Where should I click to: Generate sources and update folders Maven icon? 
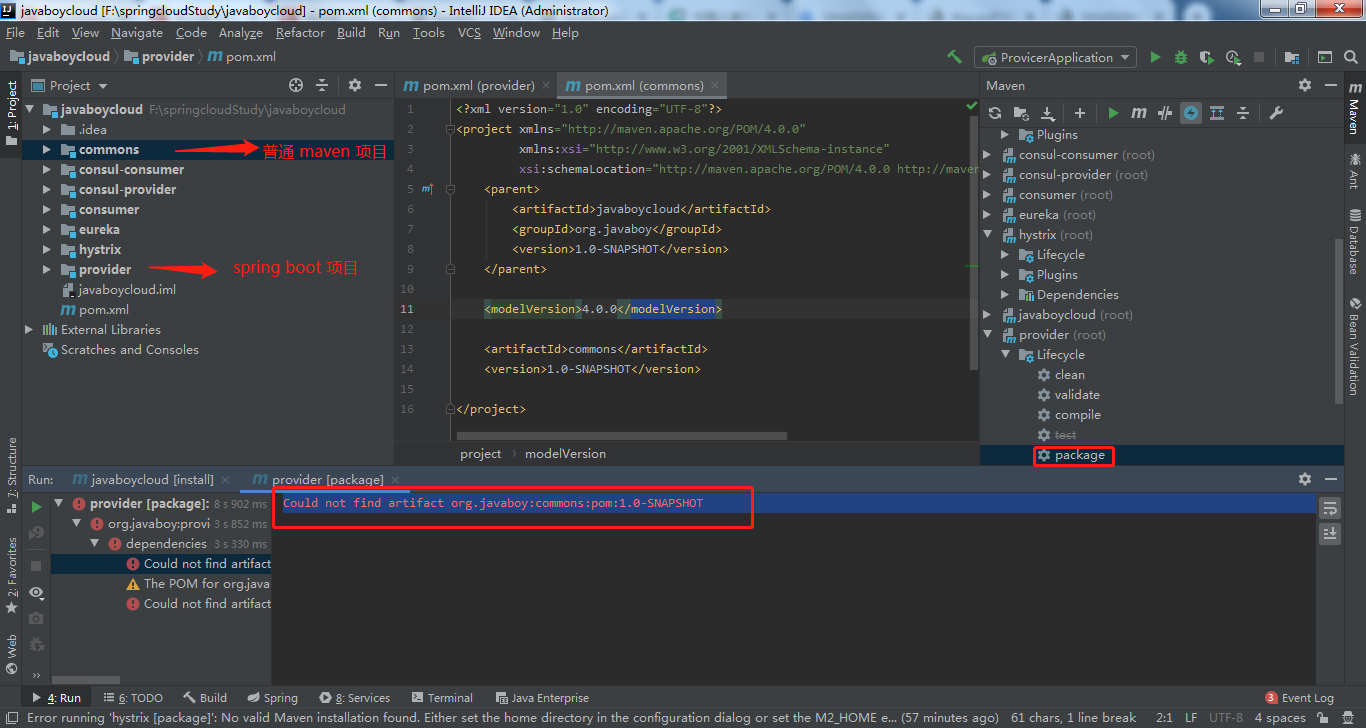click(x=1020, y=113)
